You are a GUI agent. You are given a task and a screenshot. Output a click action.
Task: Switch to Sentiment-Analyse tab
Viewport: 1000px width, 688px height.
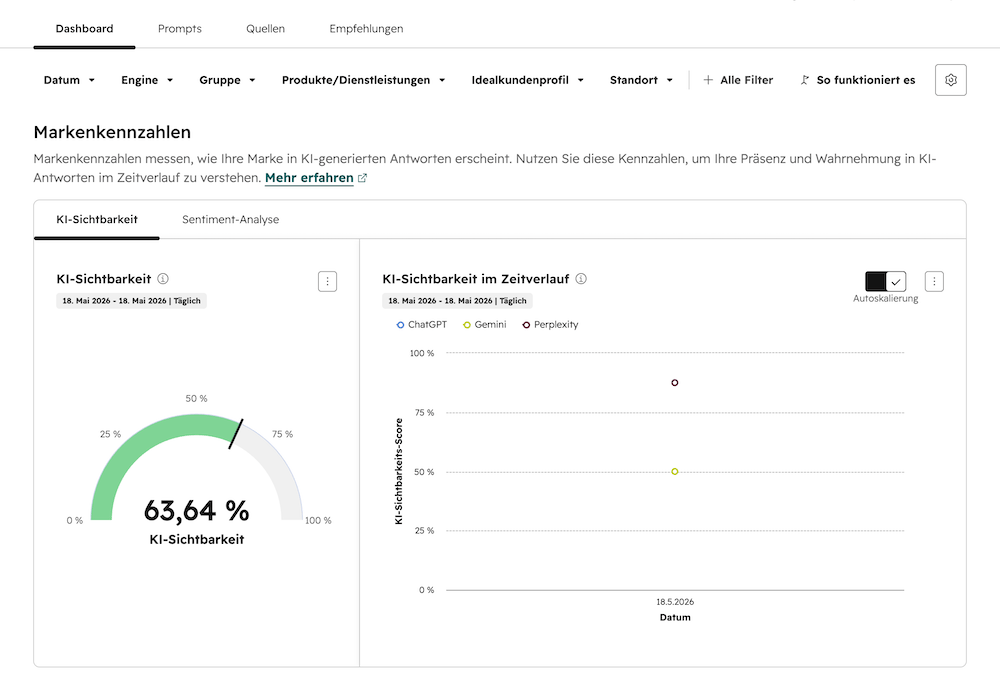click(230, 219)
